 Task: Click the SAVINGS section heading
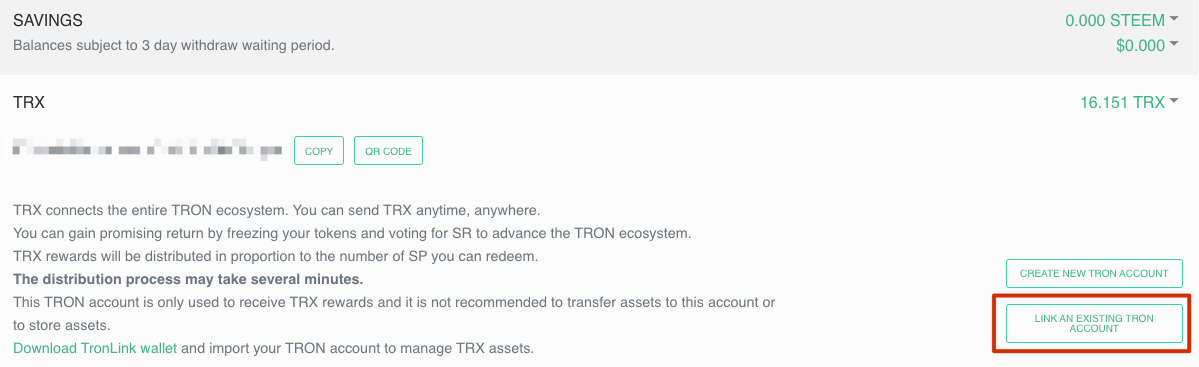coord(48,21)
